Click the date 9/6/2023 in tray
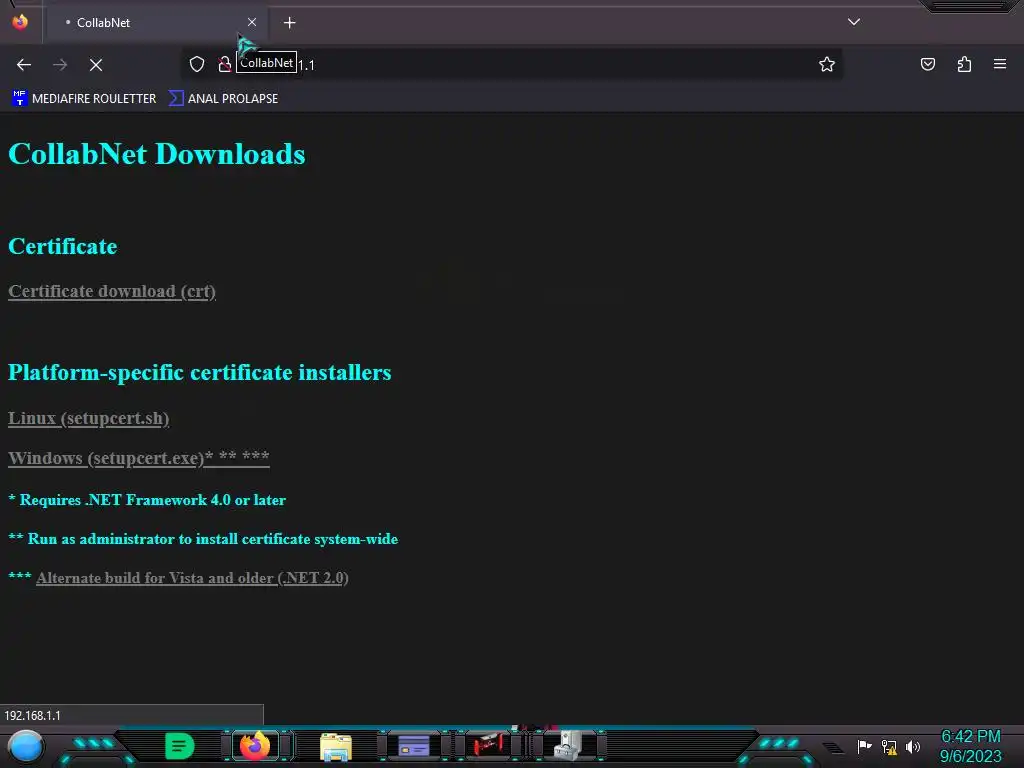1024x768 pixels. [970, 756]
